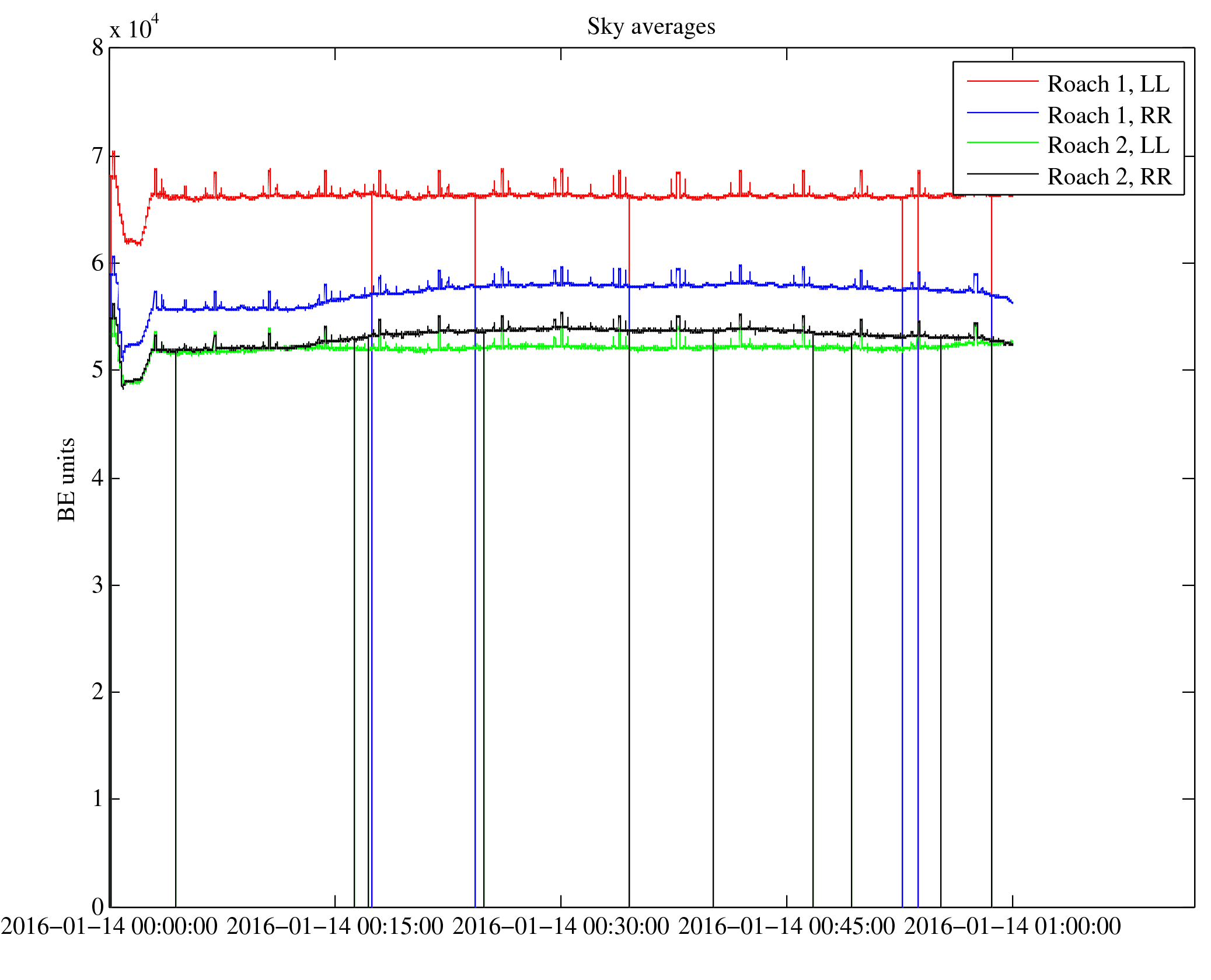1211x980 pixels.
Task: Click the 'BE units' y-axis label
Action: coord(67,479)
